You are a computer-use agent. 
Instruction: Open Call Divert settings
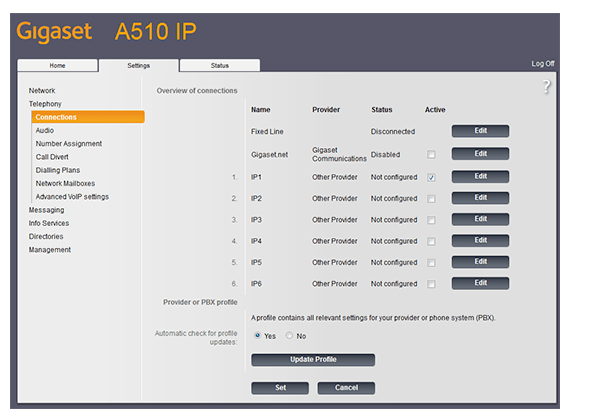tap(52, 157)
